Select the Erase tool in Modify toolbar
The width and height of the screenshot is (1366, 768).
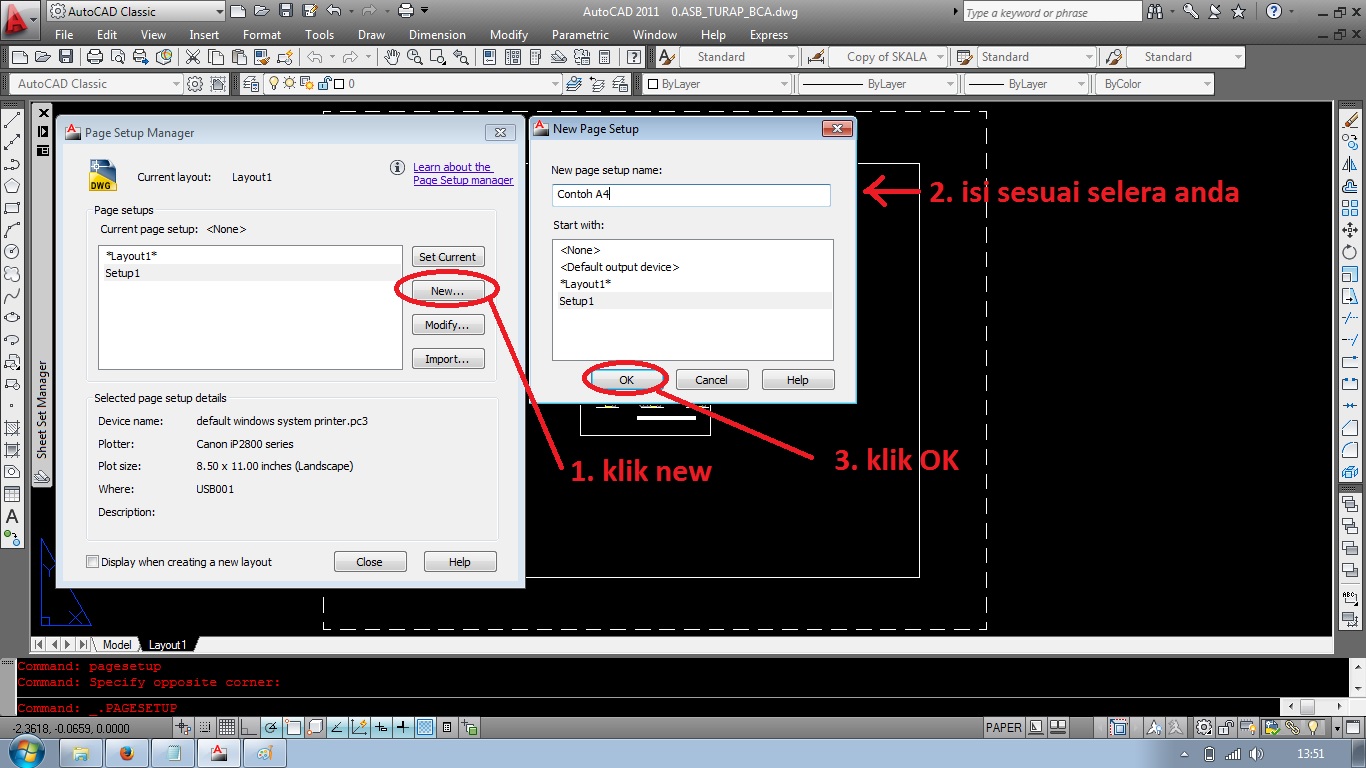[1351, 118]
